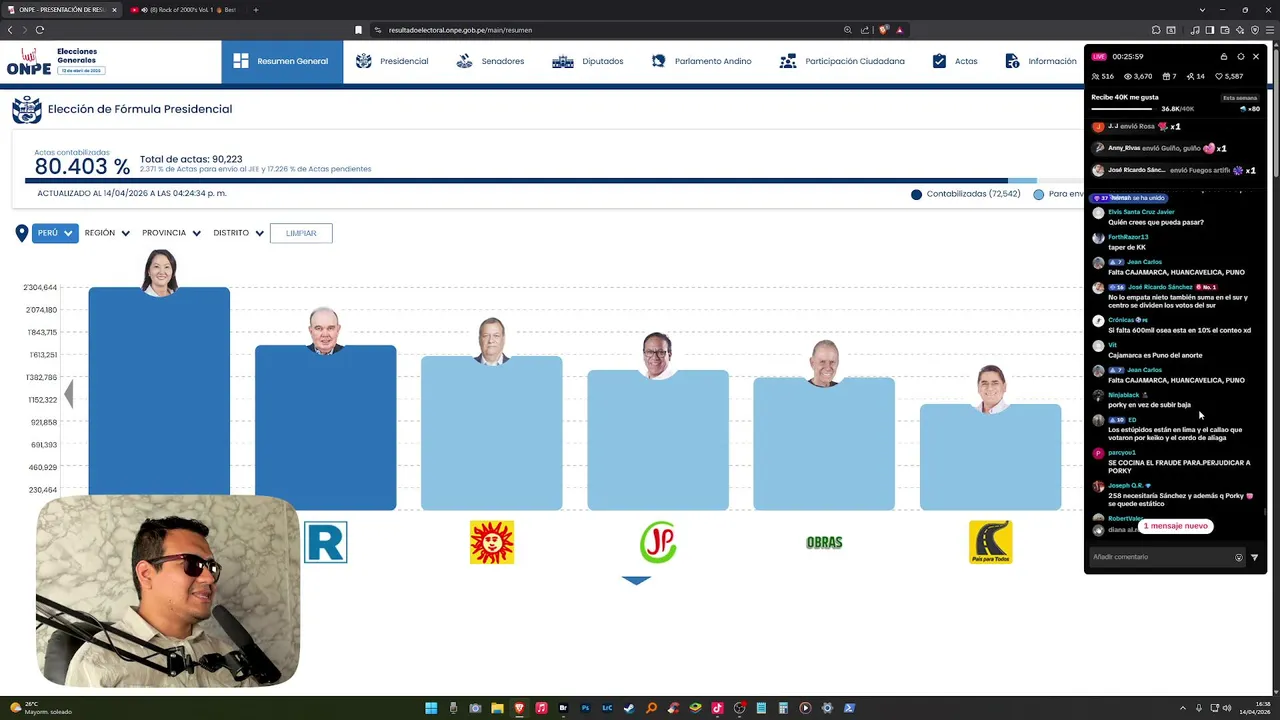Expand the REGIÓN dropdown
The image size is (1280, 720).
(x=107, y=233)
